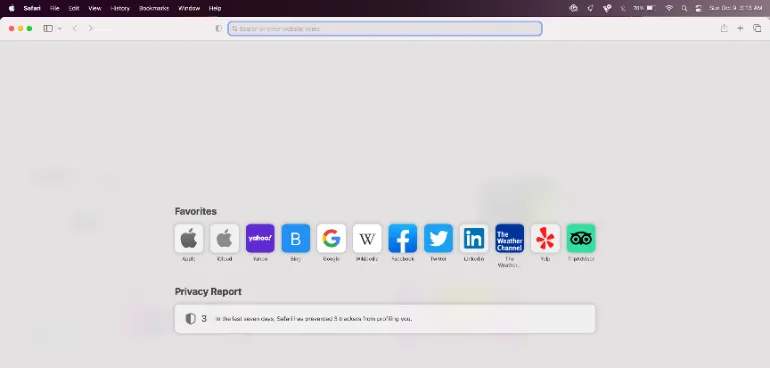The height and width of the screenshot is (368, 770).
Task: Open the Wikipedia favorite tile
Action: (367, 238)
